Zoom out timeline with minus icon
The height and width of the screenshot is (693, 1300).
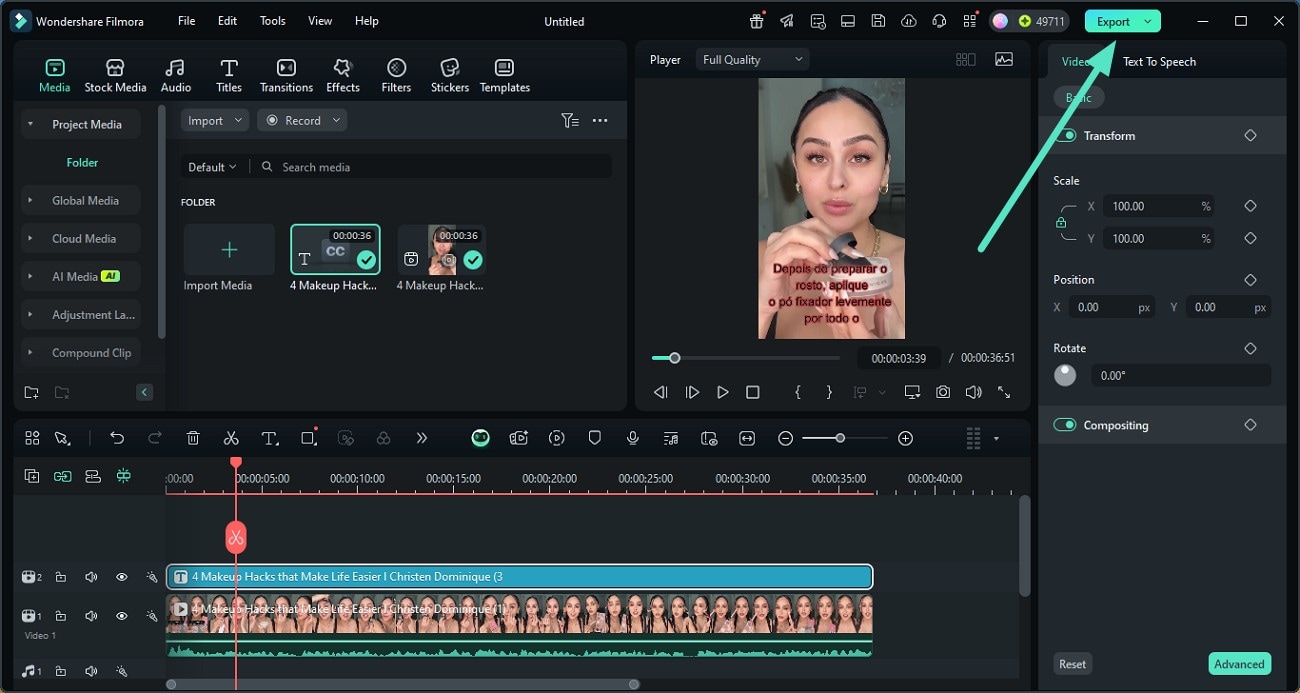click(x=786, y=438)
